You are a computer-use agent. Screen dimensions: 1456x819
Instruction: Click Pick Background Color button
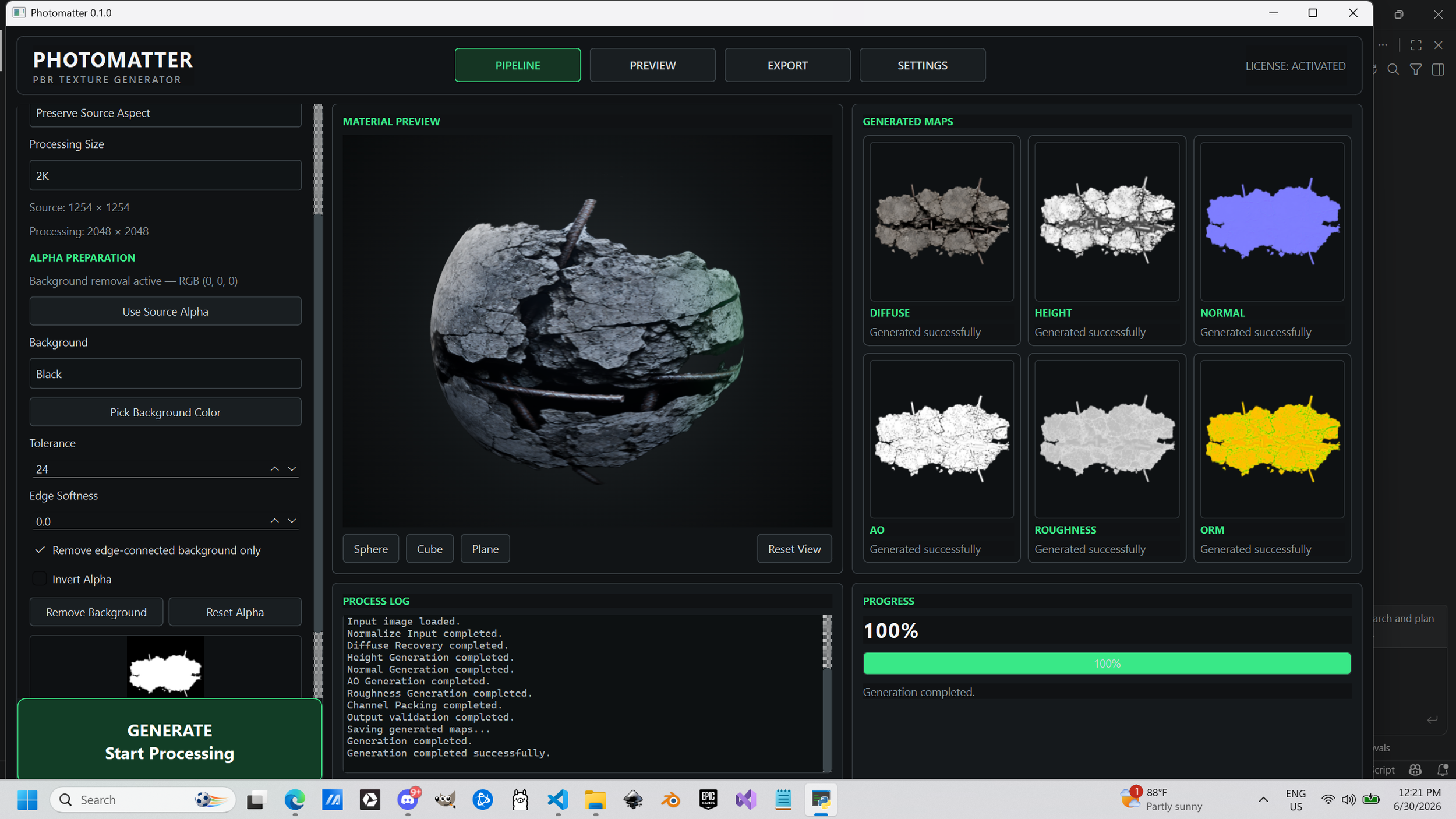coord(165,412)
